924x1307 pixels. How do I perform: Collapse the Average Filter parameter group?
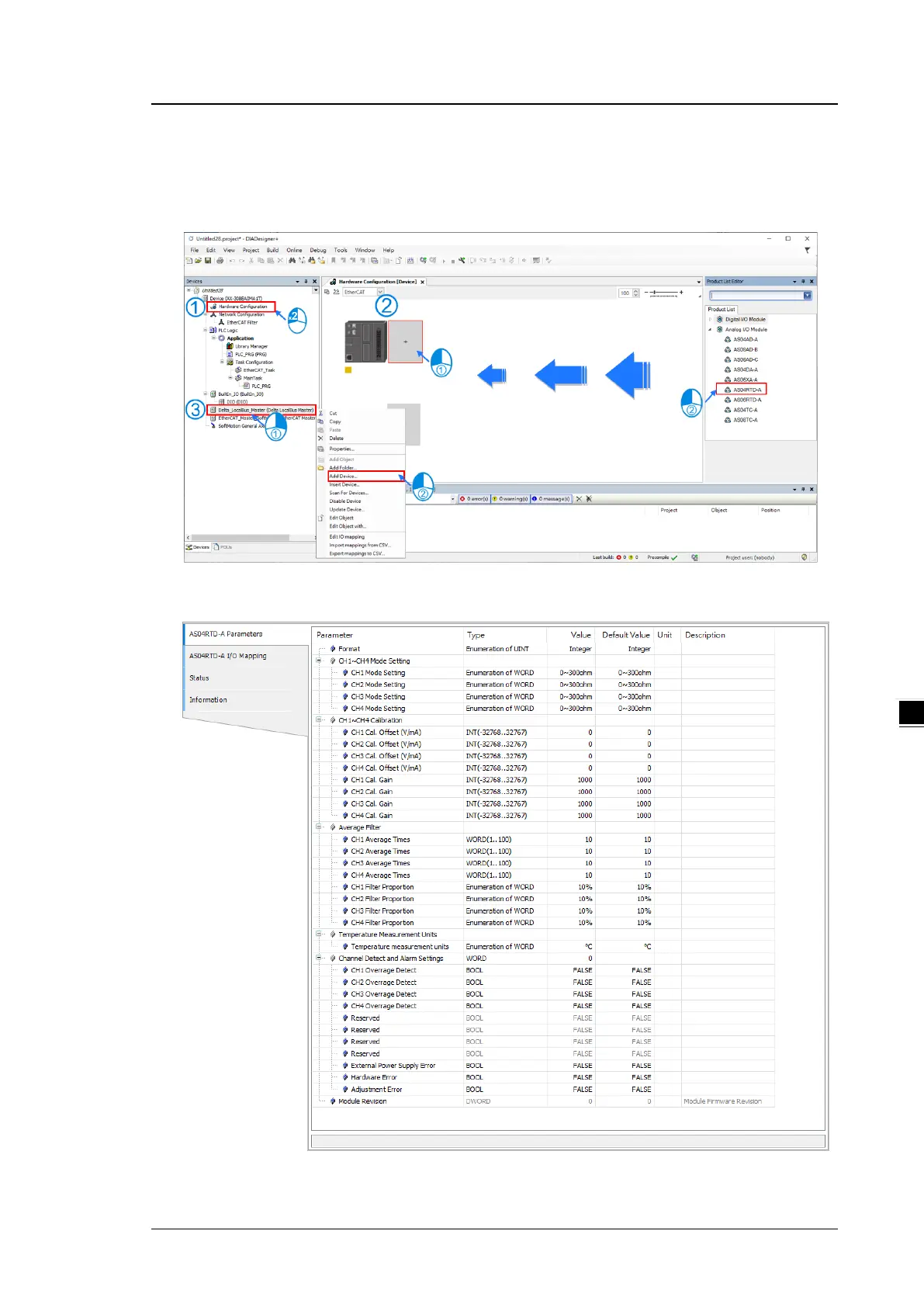coord(319,827)
